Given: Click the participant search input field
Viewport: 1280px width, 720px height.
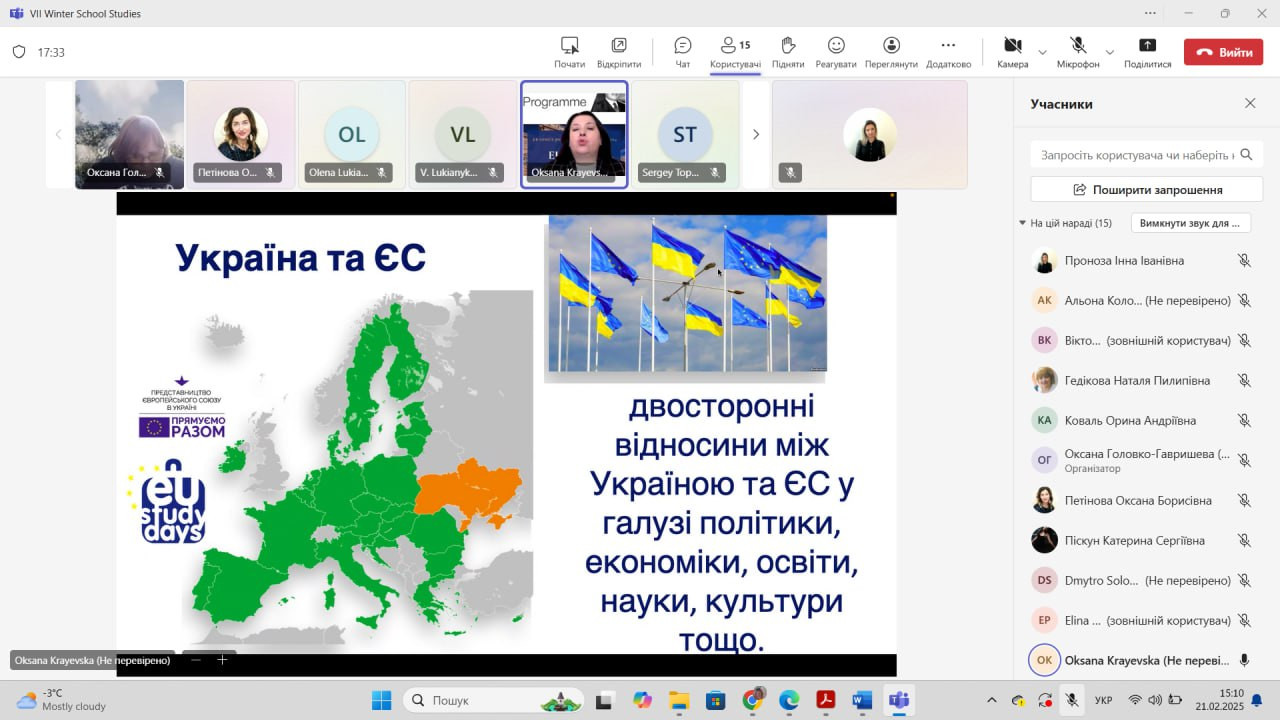Looking at the screenshot, I should 1137,155.
